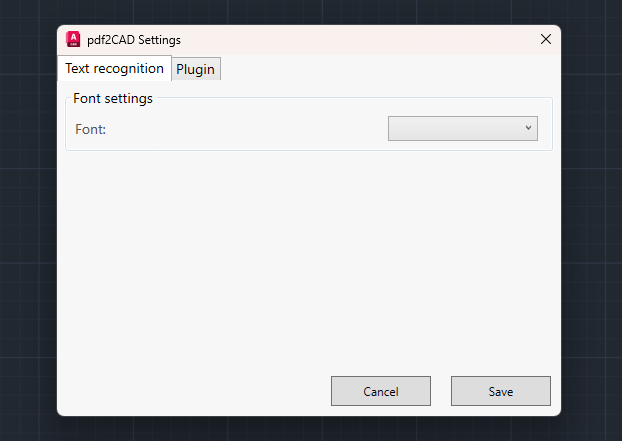Save the pdf2CAD settings

[500, 391]
